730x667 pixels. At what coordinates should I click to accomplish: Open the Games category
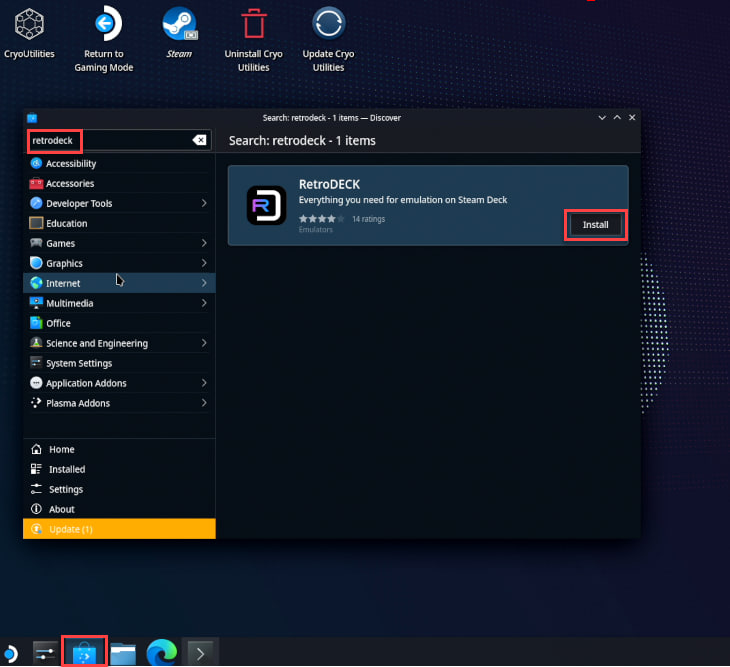[x=119, y=243]
